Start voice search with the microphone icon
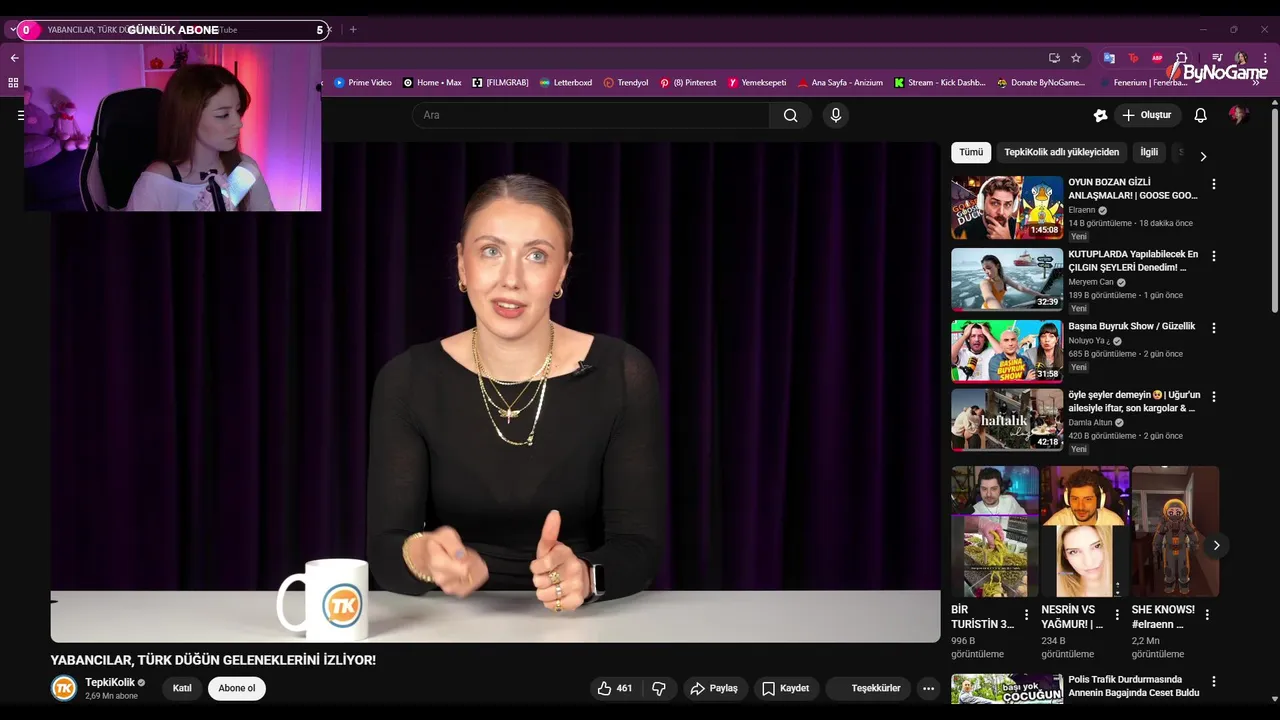 [x=836, y=115]
